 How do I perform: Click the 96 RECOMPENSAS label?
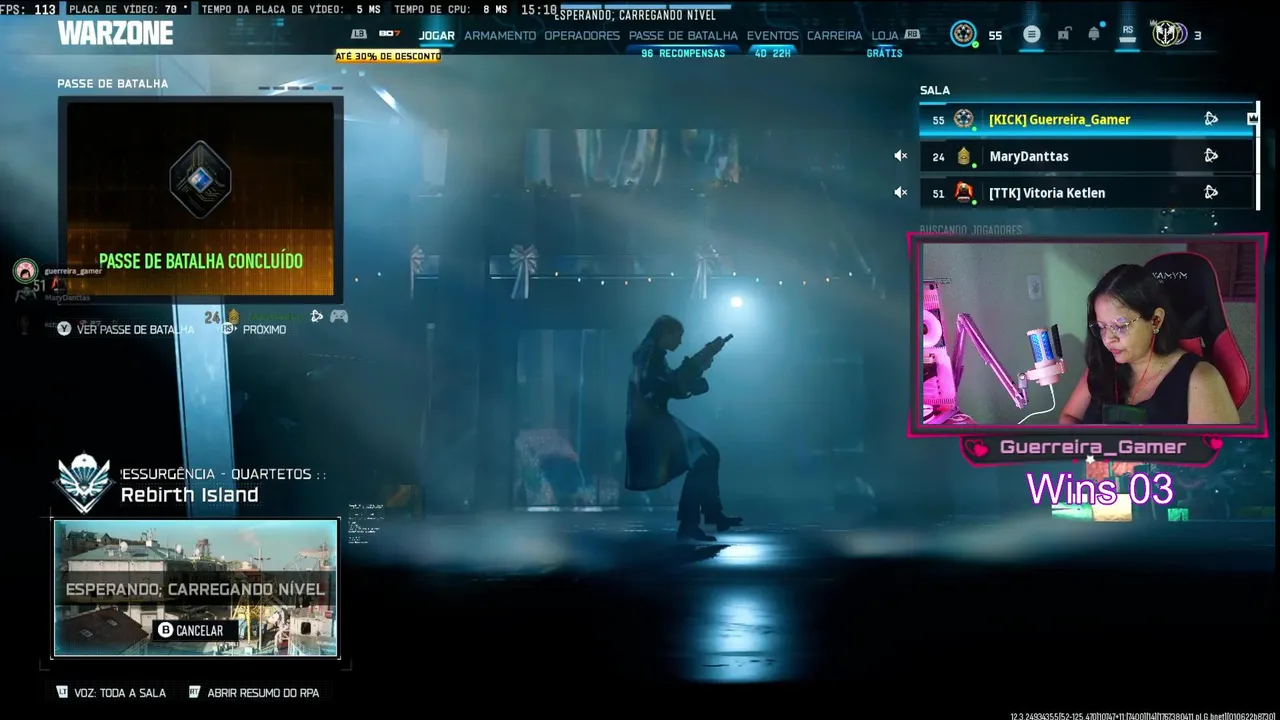coord(683,53)
